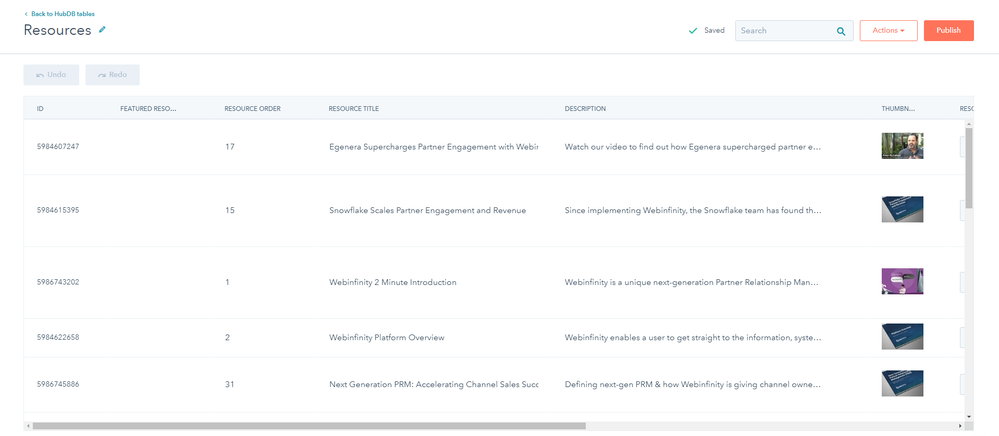Click the scroll down arrow of table
This screenshot has height=436, width=999.
pos(969,416)
